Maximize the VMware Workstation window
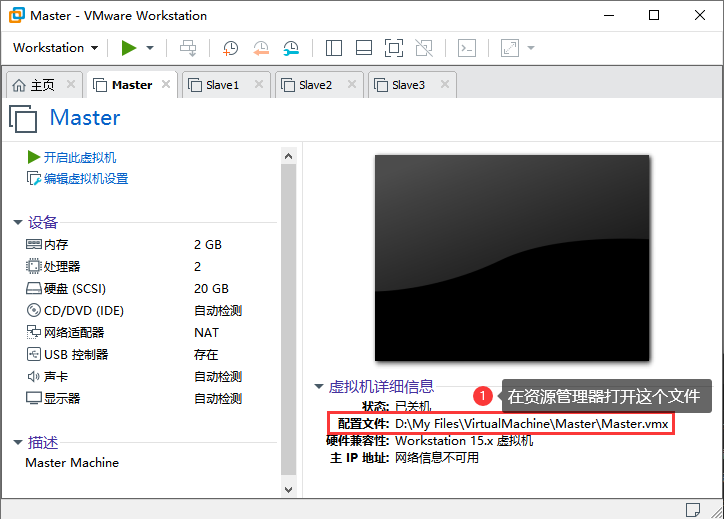Screen dimensions: 724x519 click(654, 15)
